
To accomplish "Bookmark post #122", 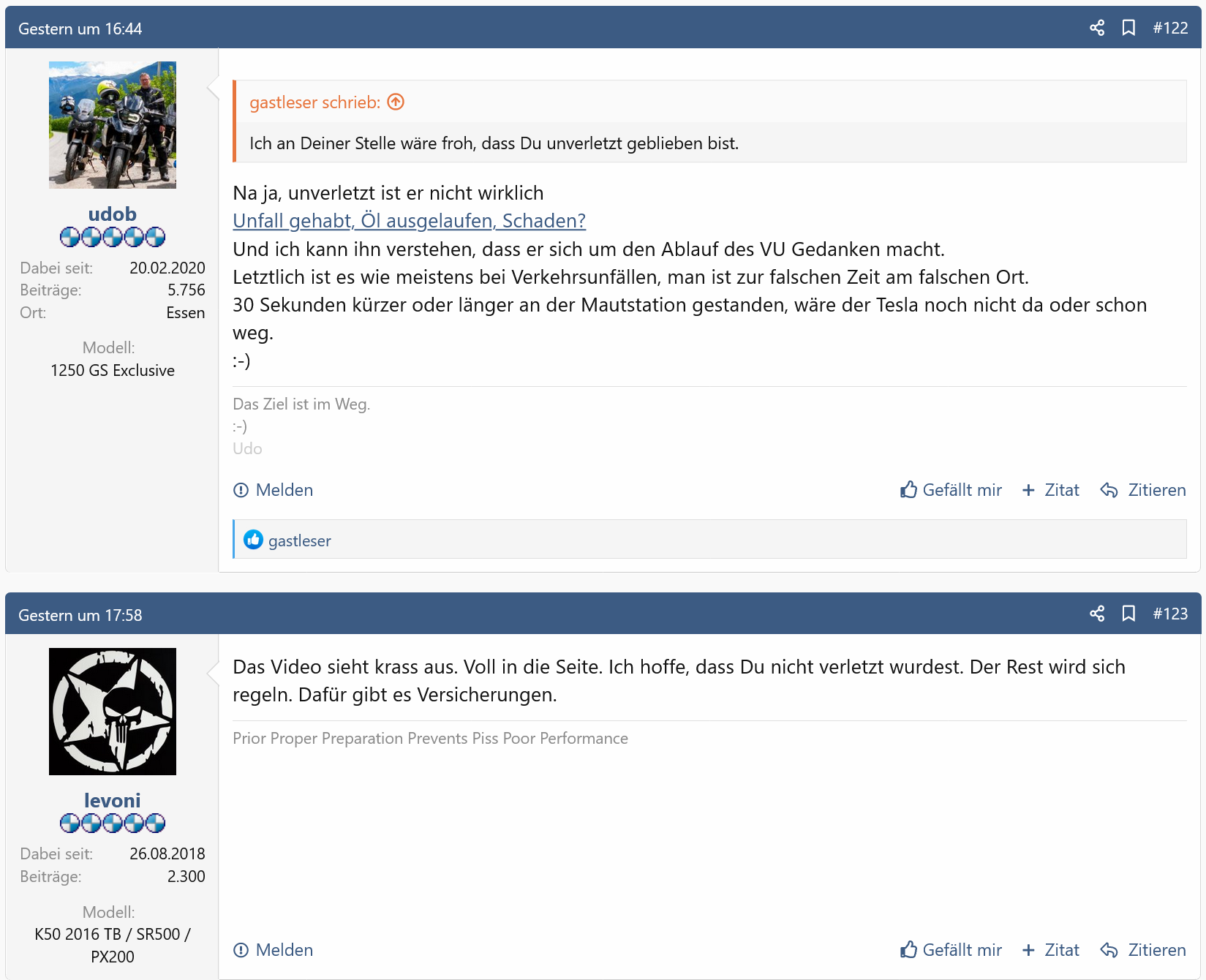I will tap(1128, 28).
